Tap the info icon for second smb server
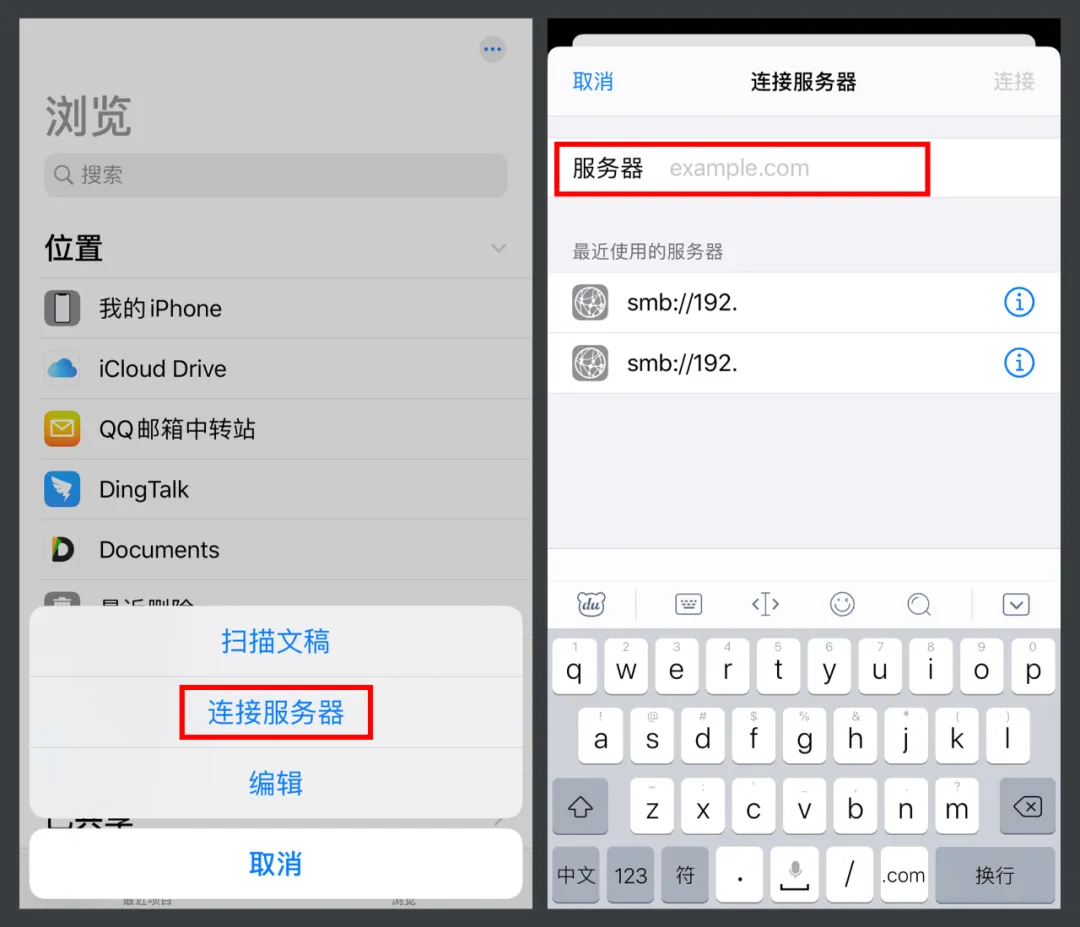Viewport: 1080px width, 927px height. coord(1019,362)
